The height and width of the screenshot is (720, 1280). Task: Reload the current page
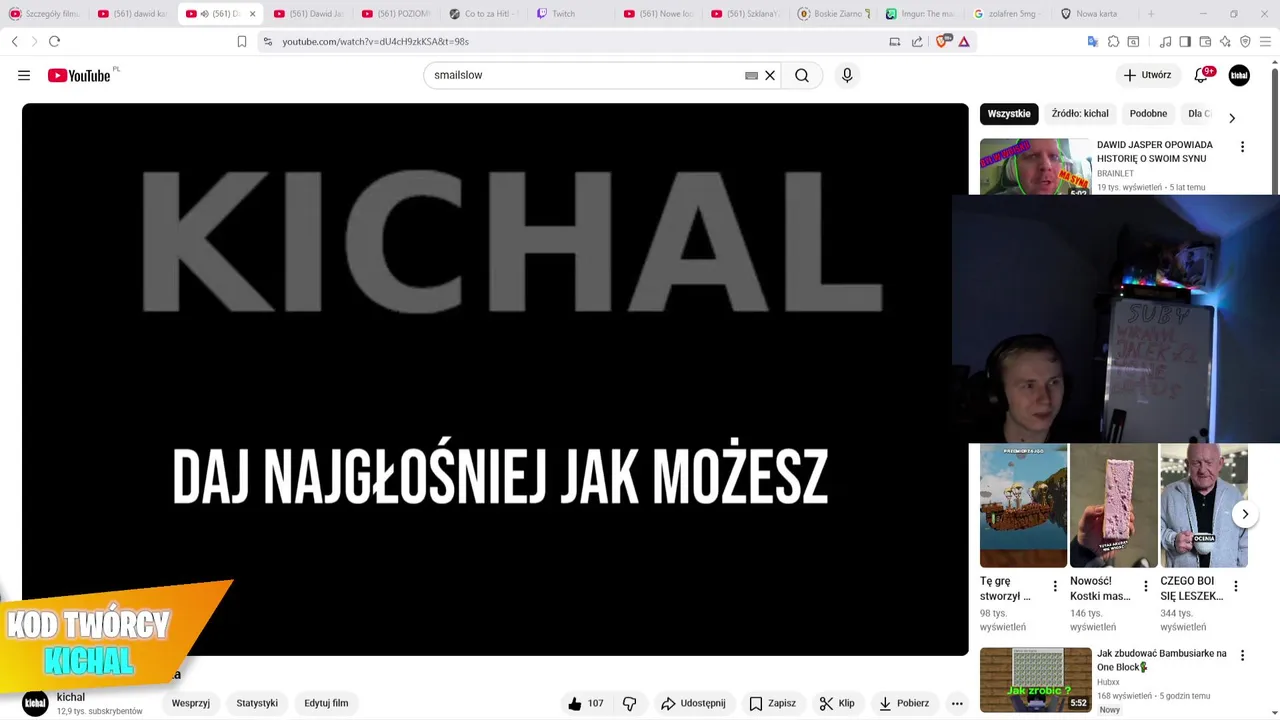tap(54, 41)
